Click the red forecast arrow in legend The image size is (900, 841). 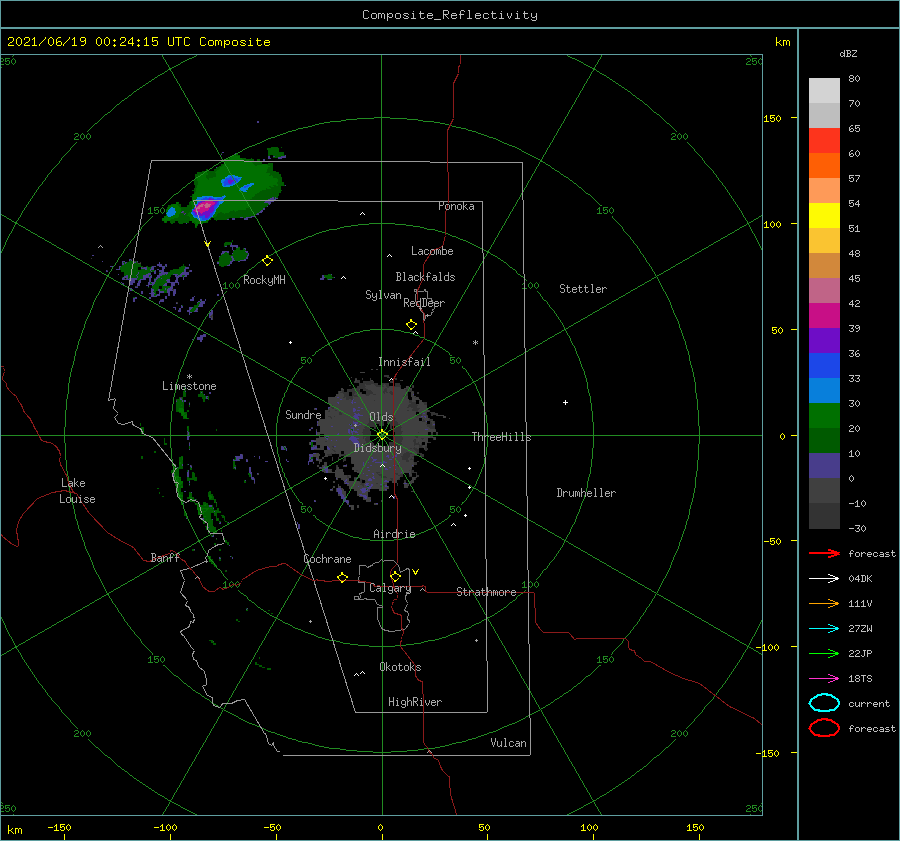(x=824, y=553)
